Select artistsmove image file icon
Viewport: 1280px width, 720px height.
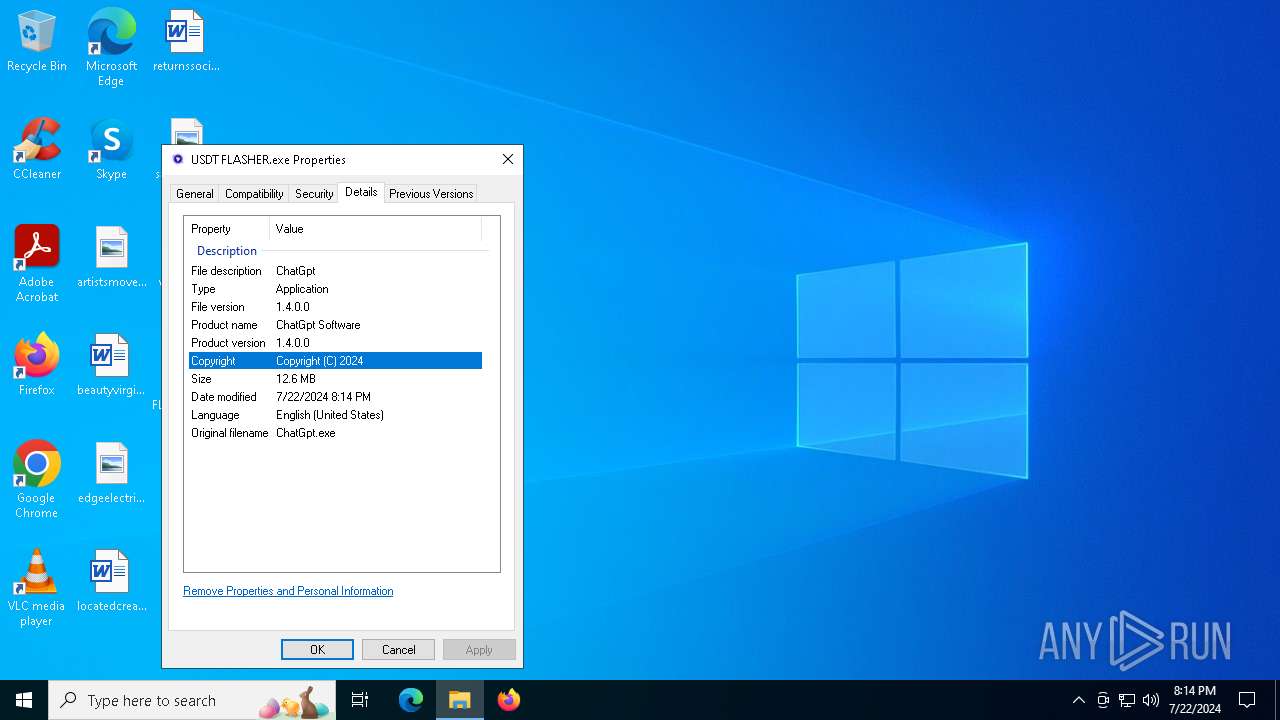click(x=111, y=257)
